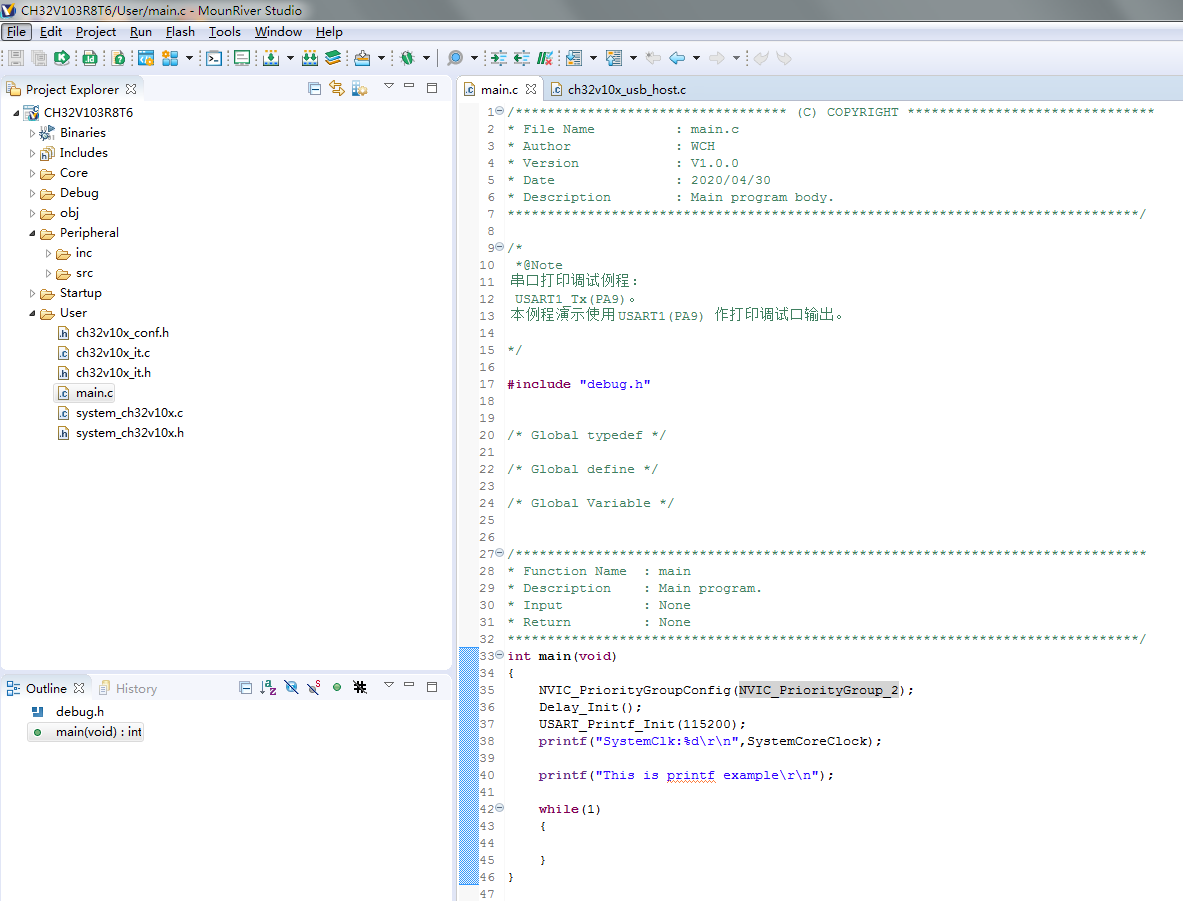This screenshot has width=1183, height=901.
Task: Click the Collapse All icon in Outline panel
Action: 246,688
